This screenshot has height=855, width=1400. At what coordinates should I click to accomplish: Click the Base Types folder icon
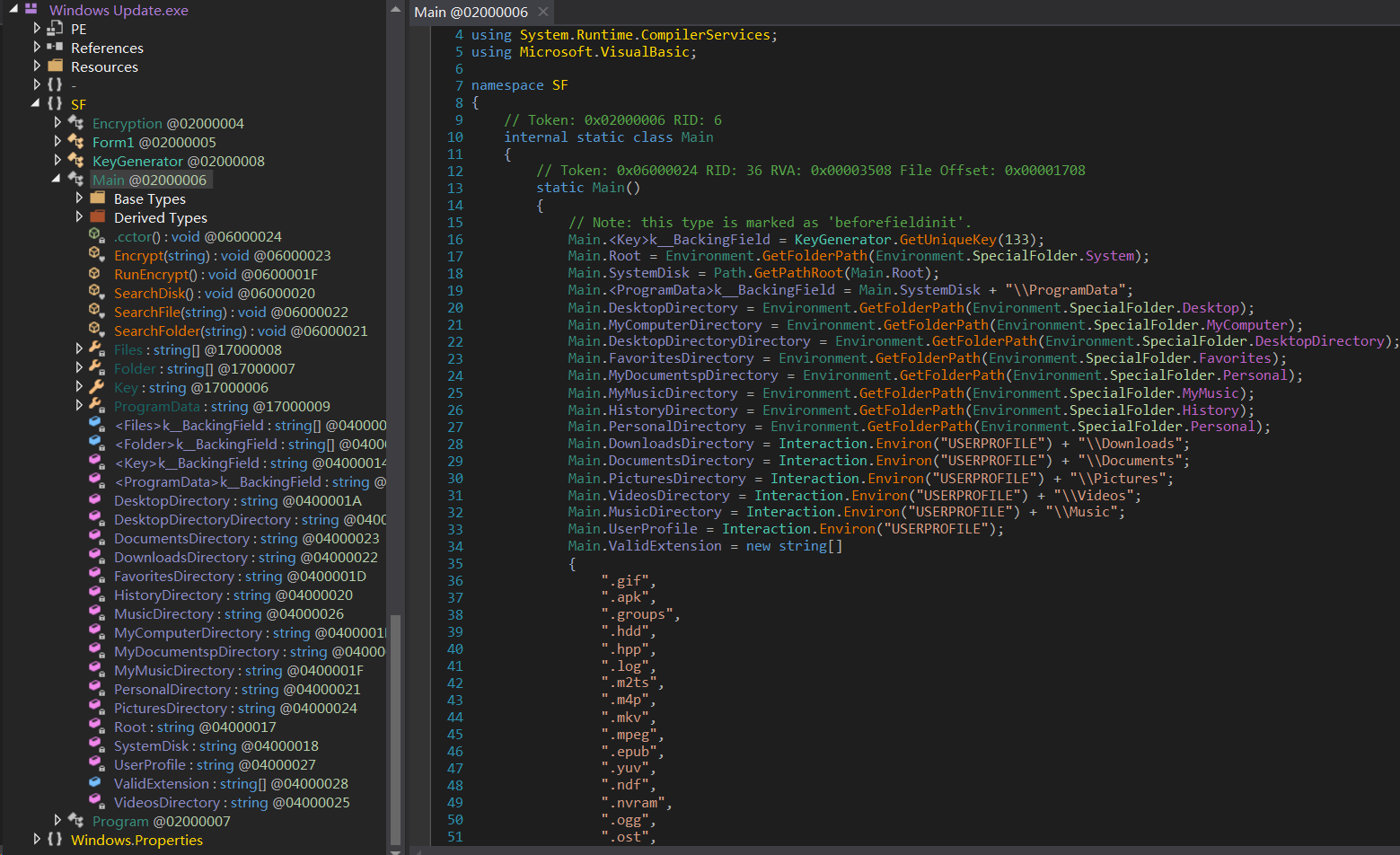[x=98, y=198]
